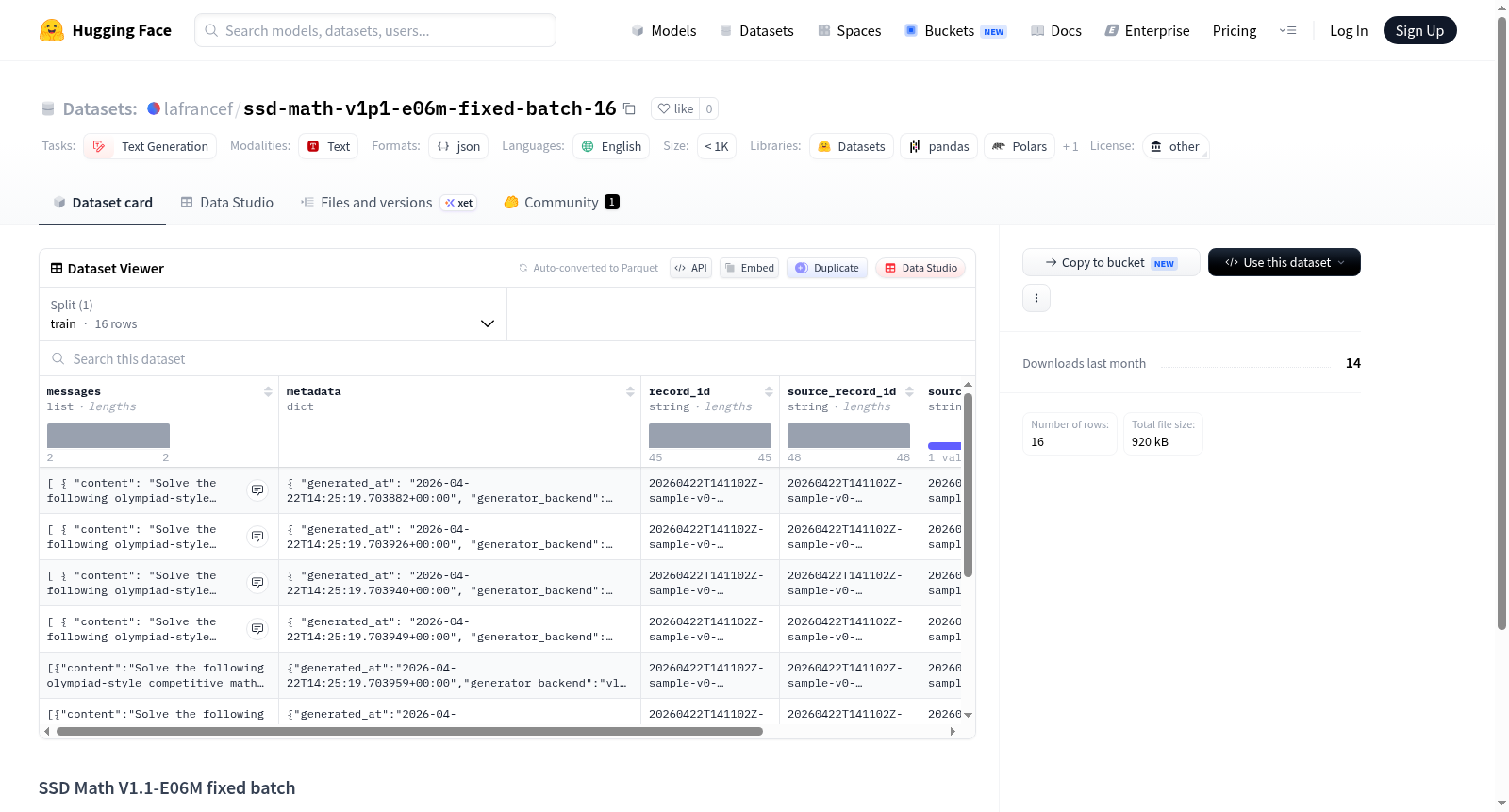Screen dimensions: 1509x812
Task: Open the three-dot more options button
Action: coord(1036,298)
